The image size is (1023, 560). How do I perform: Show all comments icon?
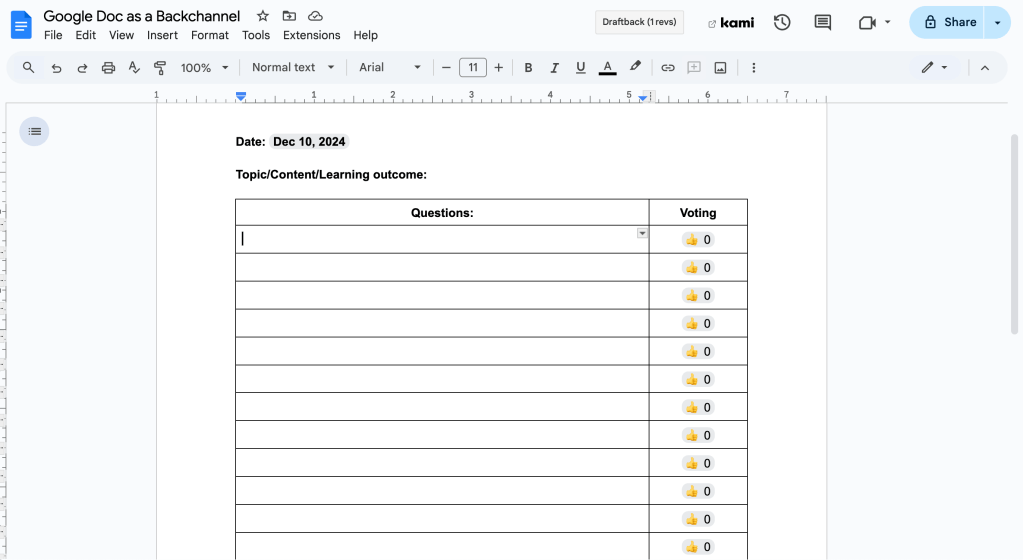(x=823, y=22)
